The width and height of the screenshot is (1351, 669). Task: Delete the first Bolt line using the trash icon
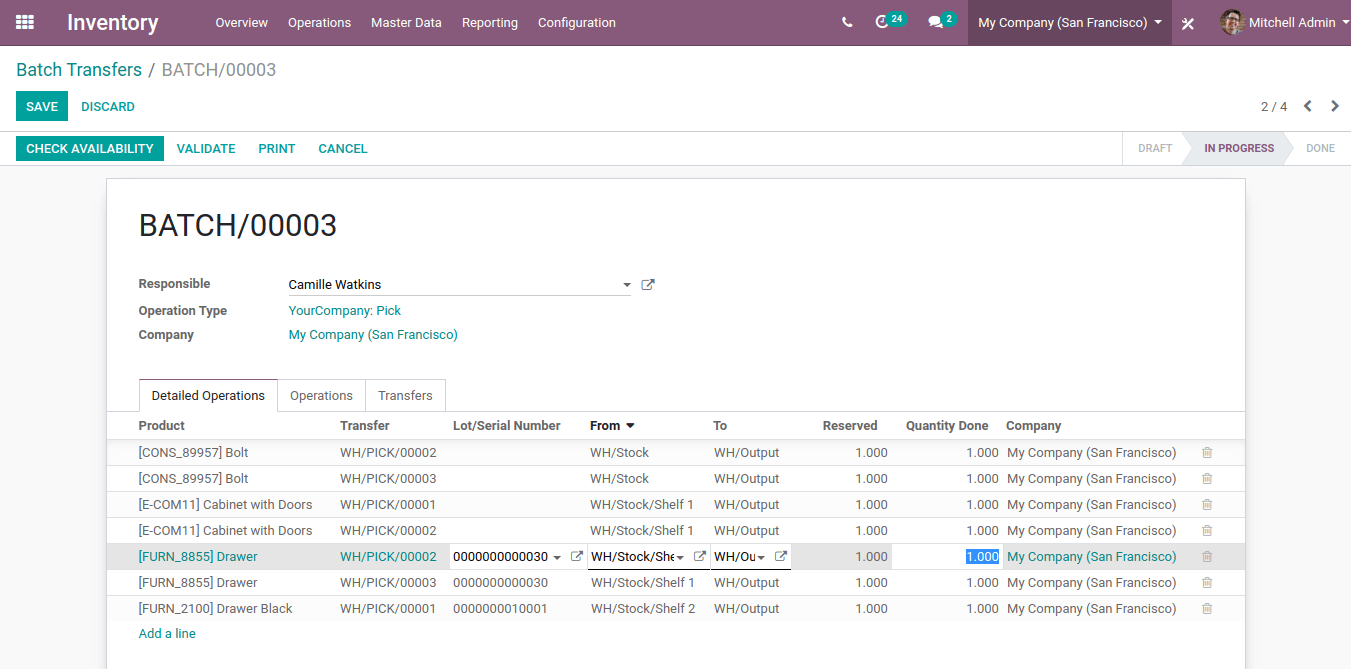(x=1206, y=452)
